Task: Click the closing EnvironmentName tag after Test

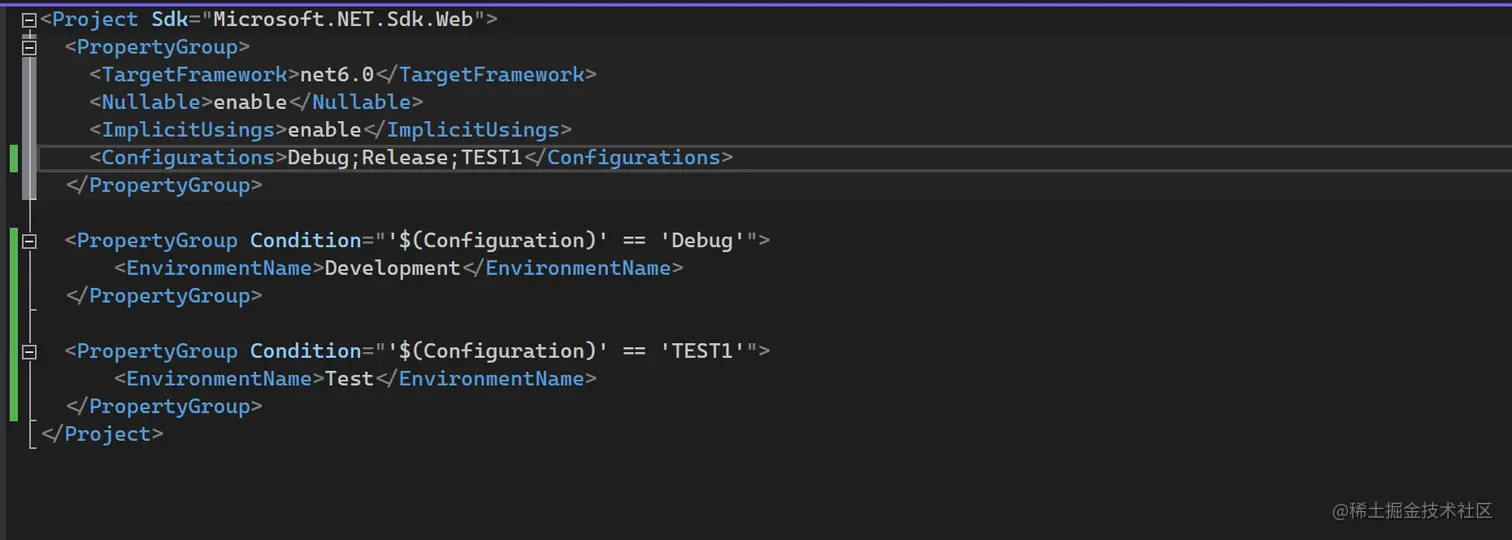Action: (x=486, y=379)
